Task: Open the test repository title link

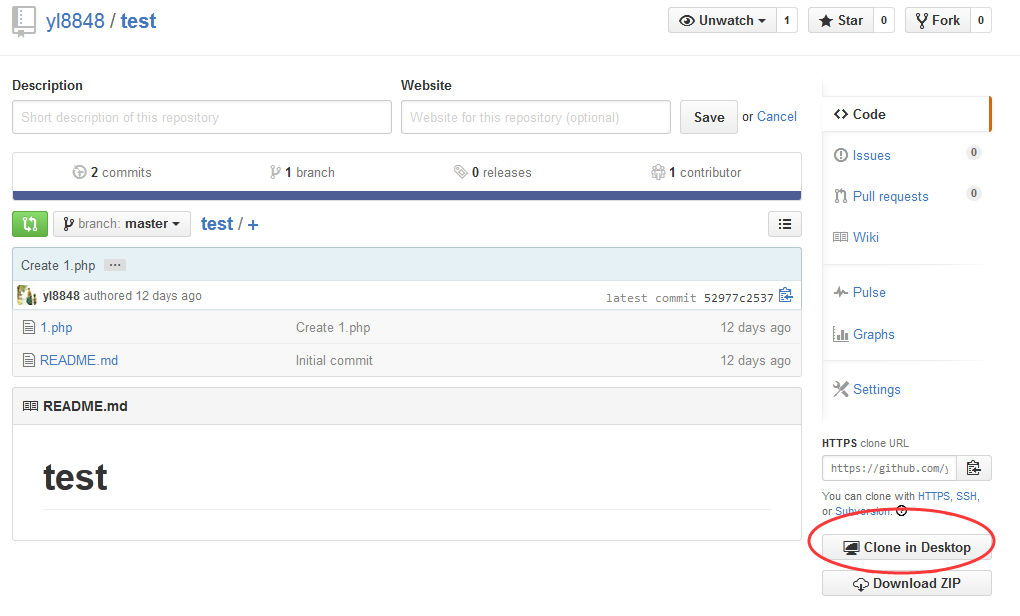Action: (x=138, y=21)
